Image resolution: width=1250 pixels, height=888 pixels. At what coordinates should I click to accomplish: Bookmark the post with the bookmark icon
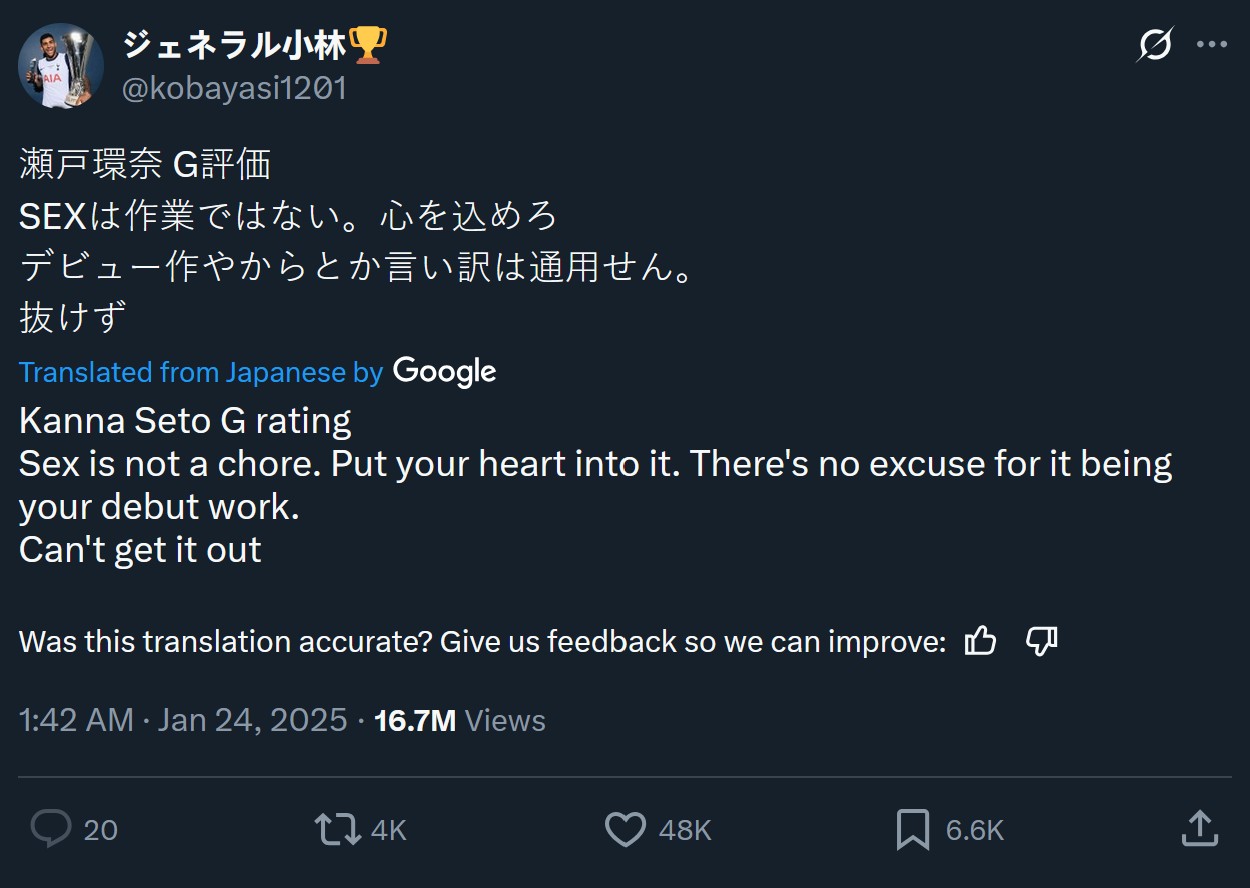click(x=912, y=830)
